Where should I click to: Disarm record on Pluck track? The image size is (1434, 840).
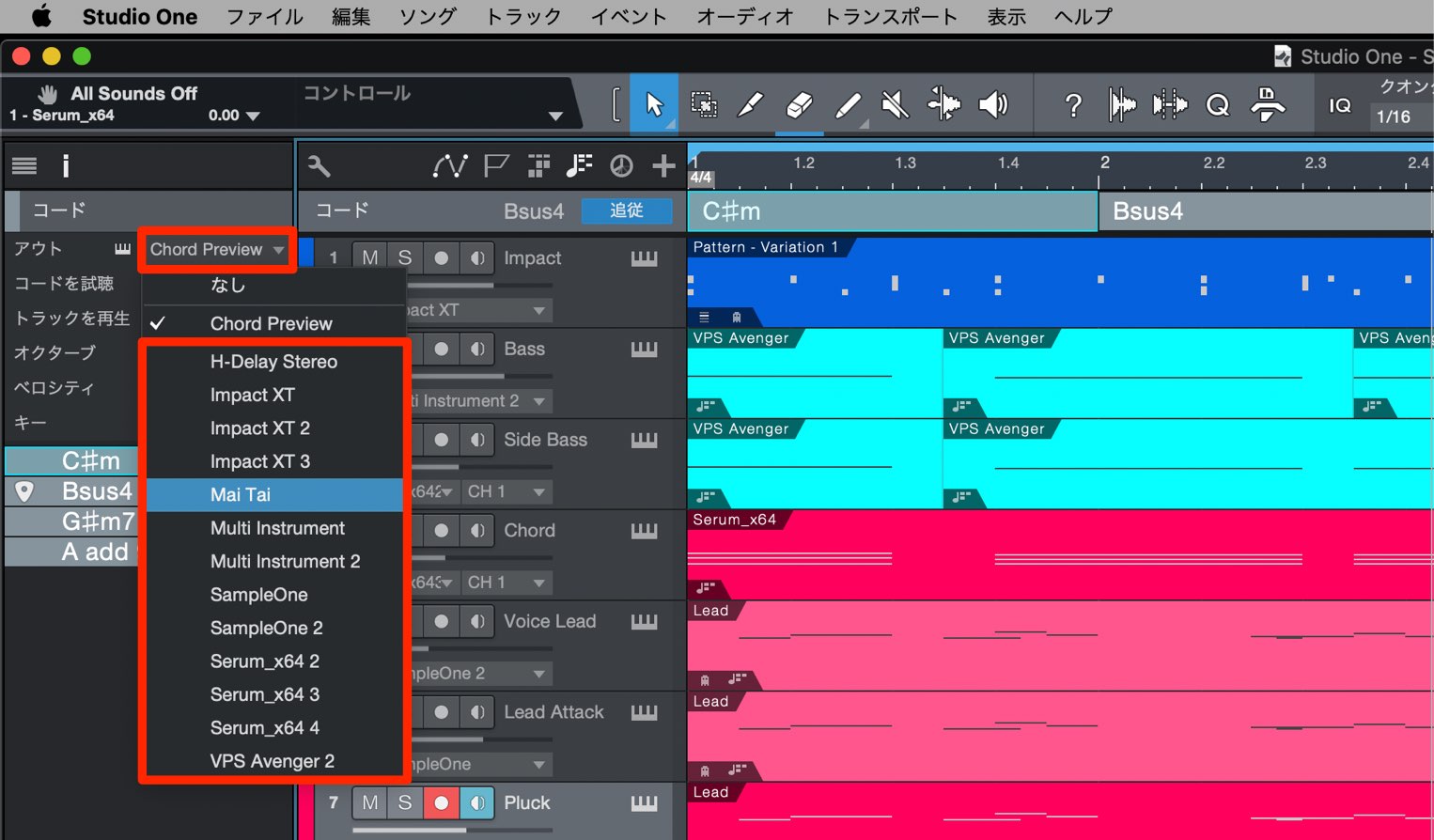click(441, 802)
